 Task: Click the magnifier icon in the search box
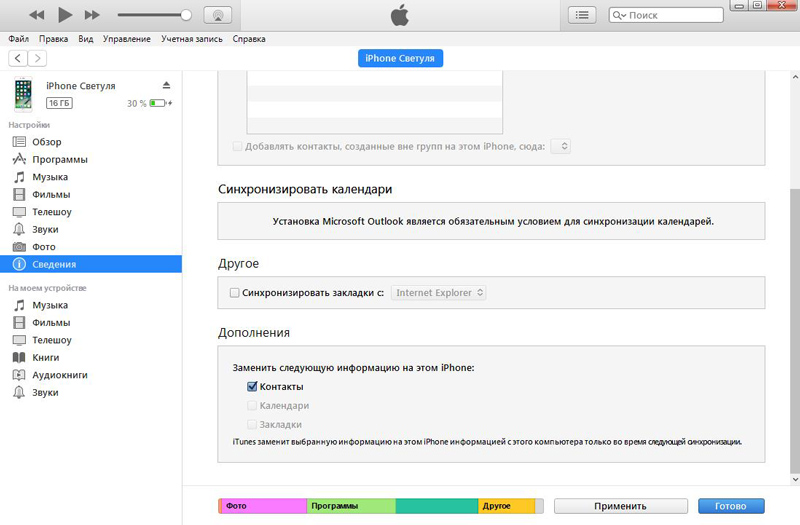point(619,15)
